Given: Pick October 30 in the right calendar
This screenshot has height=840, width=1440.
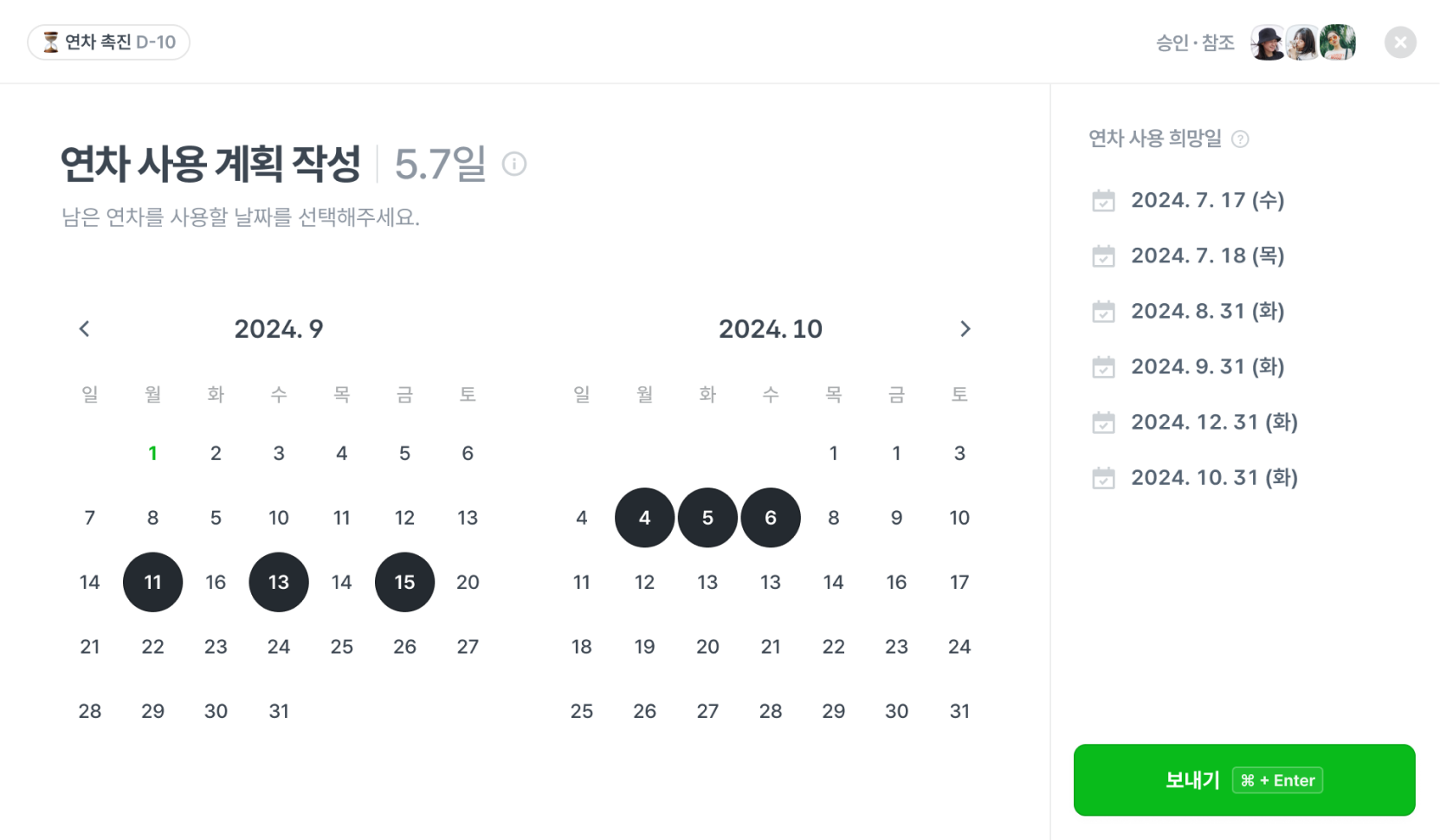Looking at the screenshot, I should [x=896, y=711].
